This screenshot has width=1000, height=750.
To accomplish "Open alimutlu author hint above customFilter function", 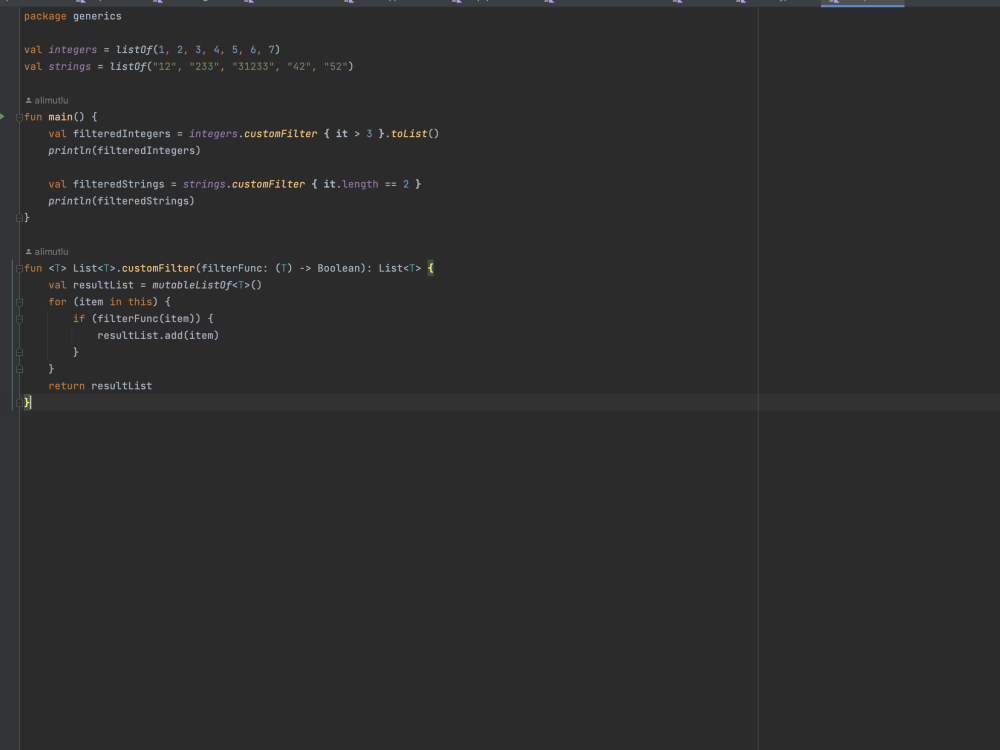I will tap(51, 252).
